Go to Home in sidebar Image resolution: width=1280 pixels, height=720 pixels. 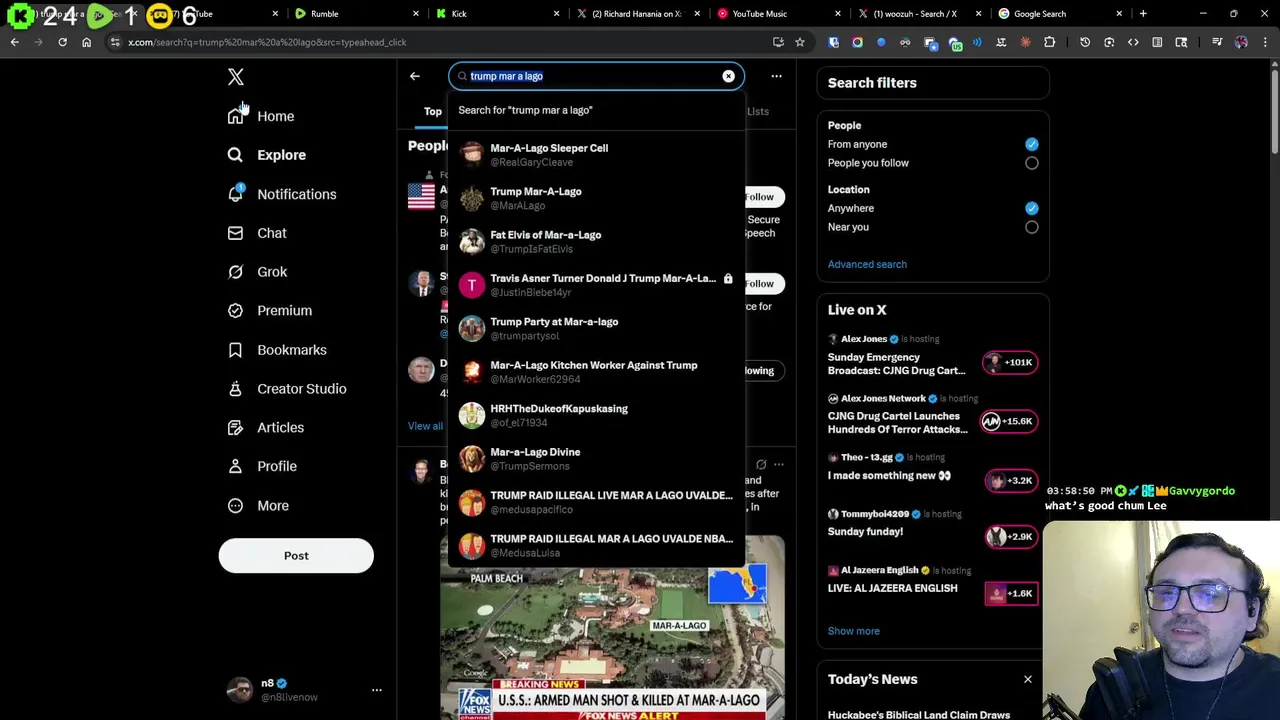pyautogui.click(x=261, y=116)
